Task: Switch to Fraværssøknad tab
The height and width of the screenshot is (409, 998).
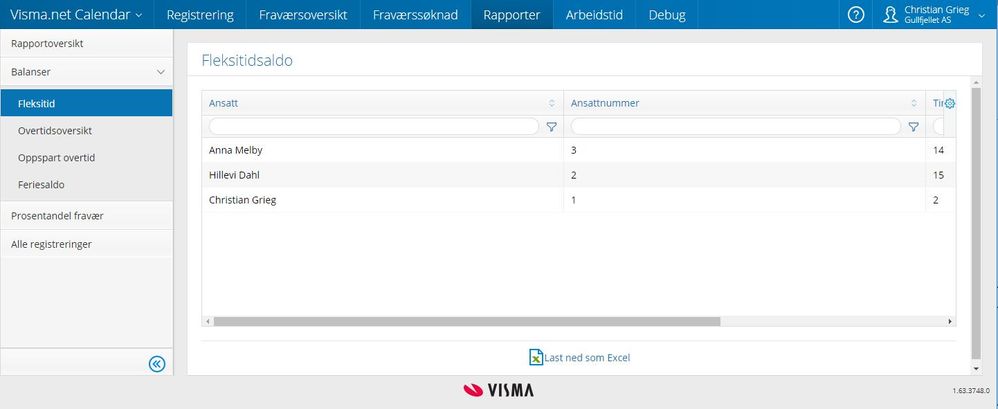Action: point(416,15)
